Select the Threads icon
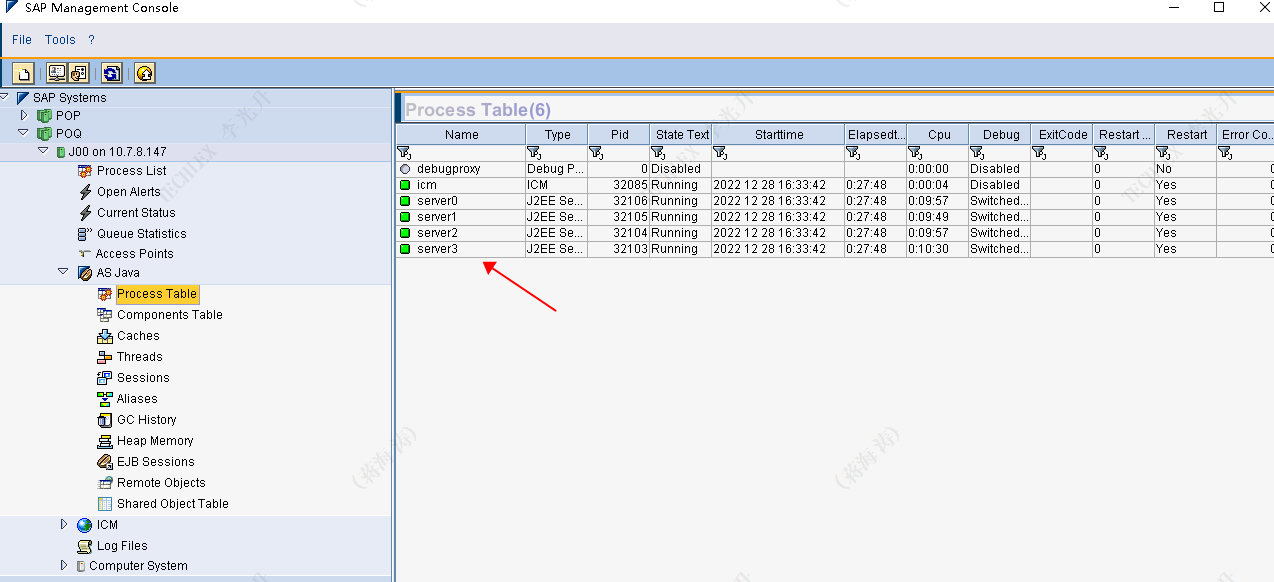The width and height of the screenshot is (1274, 582). click(105, 357)
